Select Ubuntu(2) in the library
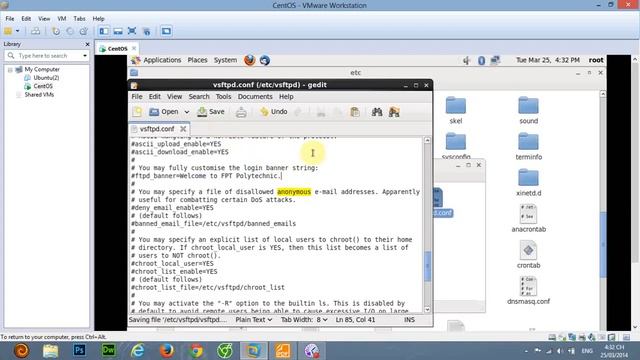The width and height of the screenshot is (640, 360). 42,78
